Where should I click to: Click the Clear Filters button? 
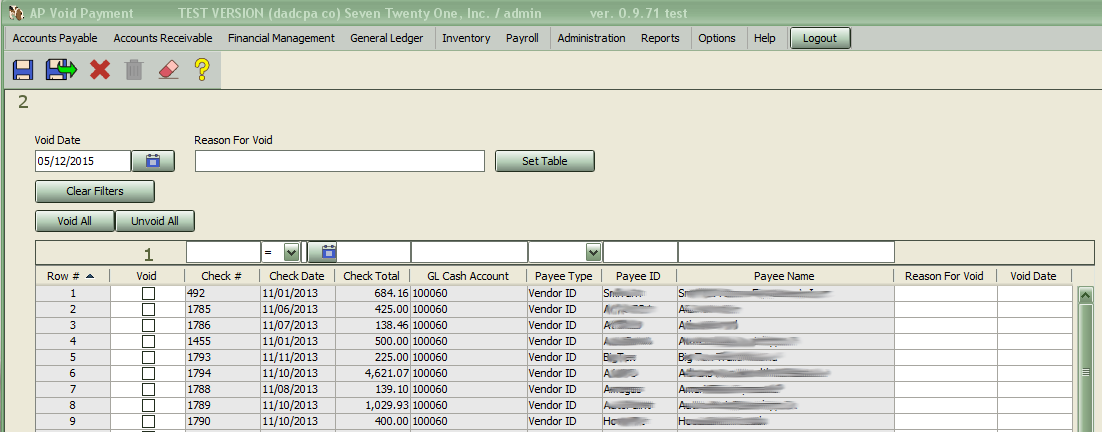coord(95,191)
